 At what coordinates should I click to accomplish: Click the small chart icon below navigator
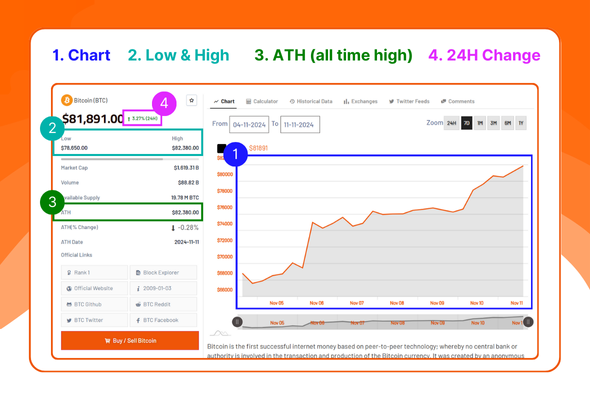point(220,333)
